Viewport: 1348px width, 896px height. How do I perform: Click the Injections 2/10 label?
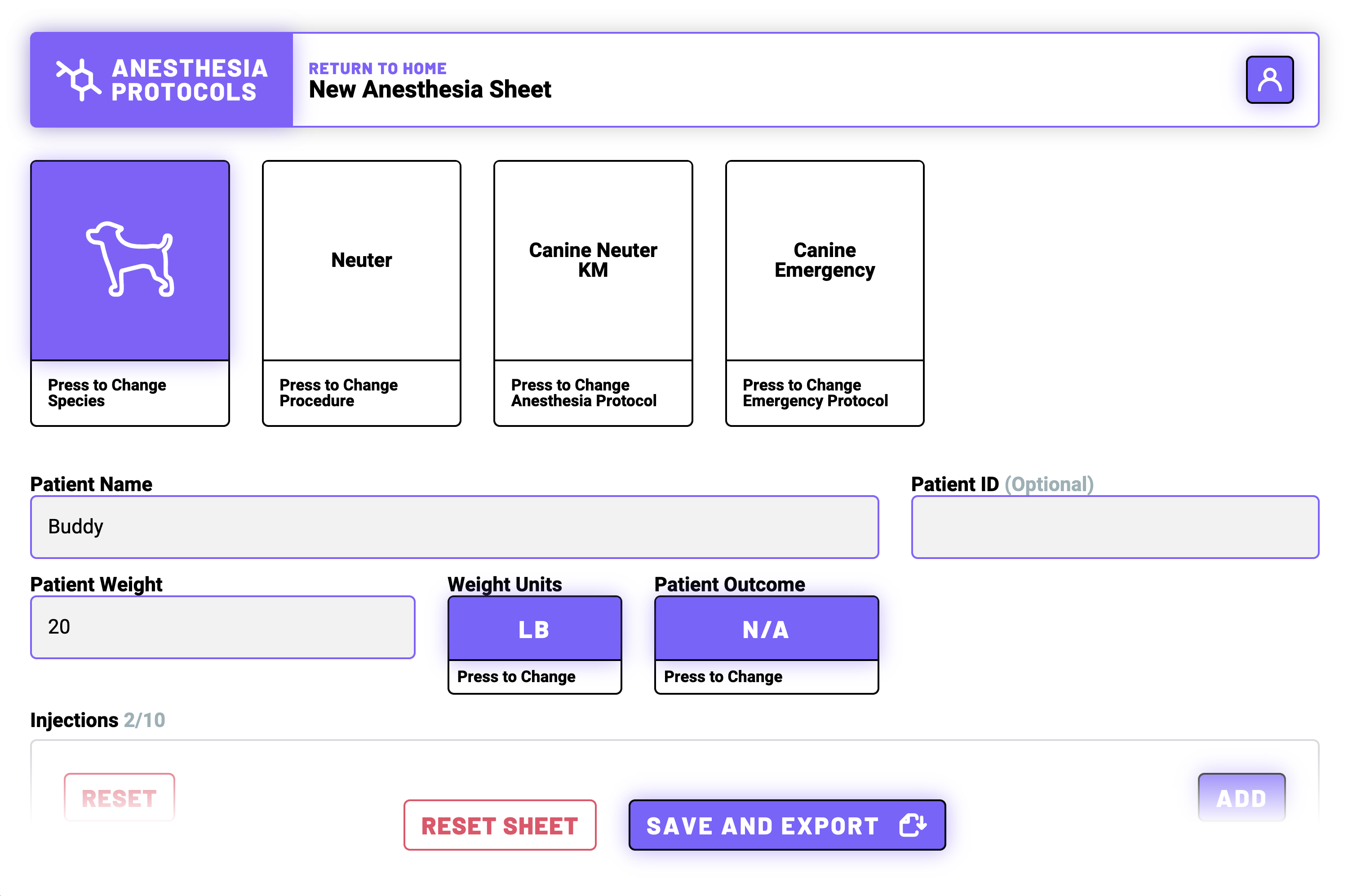(98, 720)
